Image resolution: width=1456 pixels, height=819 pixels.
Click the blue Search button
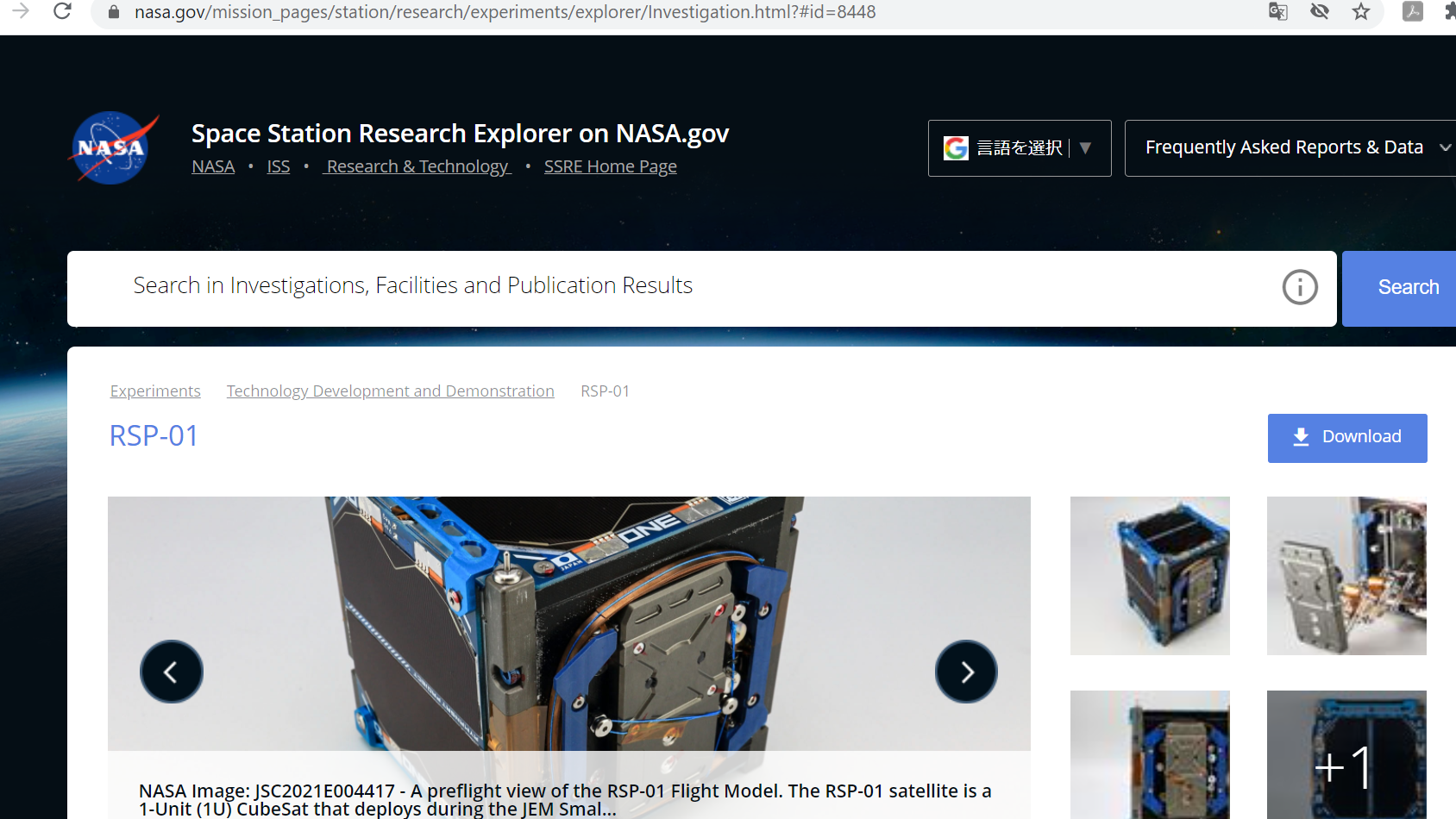click(1399, 289)
